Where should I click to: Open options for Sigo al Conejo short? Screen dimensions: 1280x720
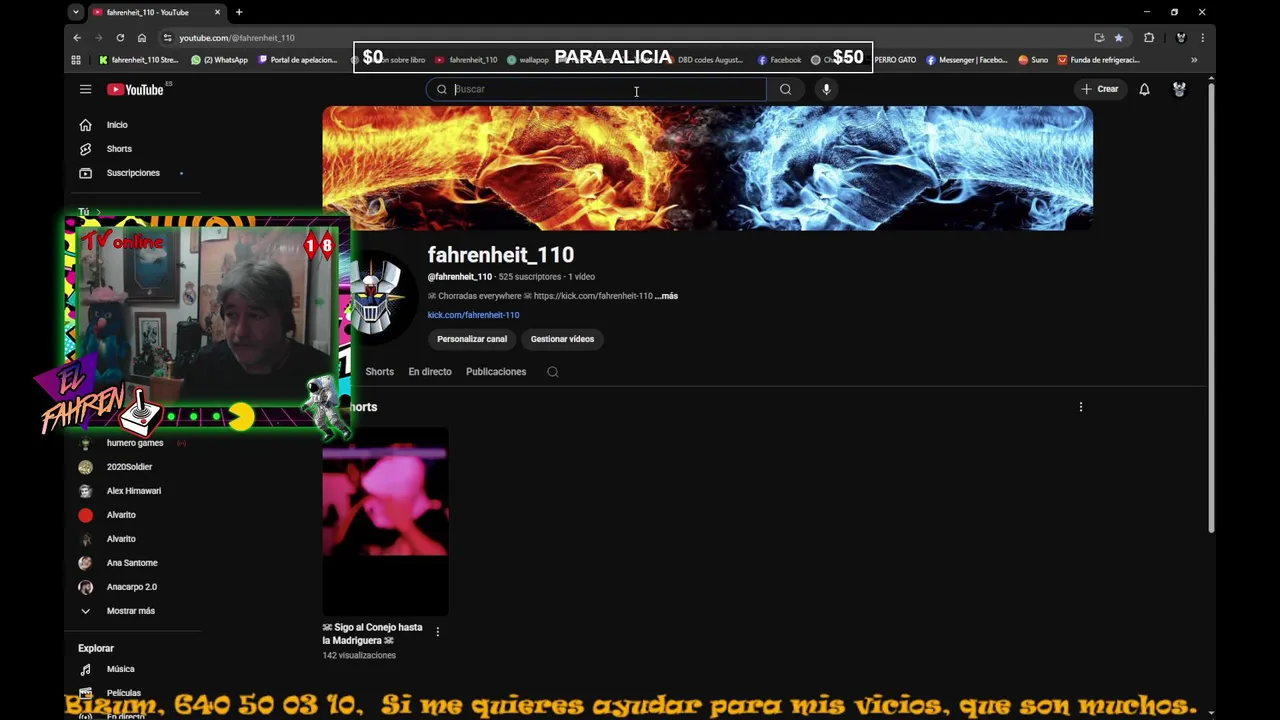coord(437,631)
